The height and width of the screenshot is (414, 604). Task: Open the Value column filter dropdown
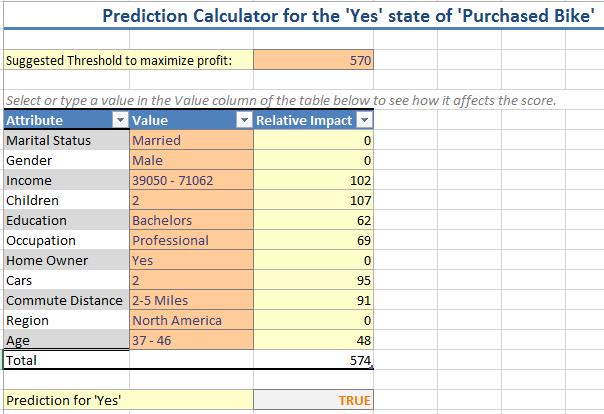pyautogui.click(x=244, y=121)
